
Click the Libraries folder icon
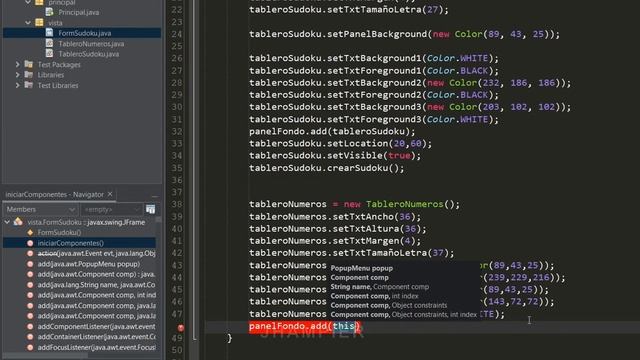coord(29,75)
